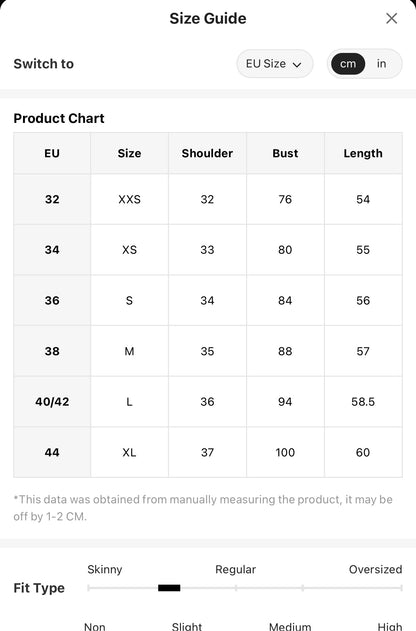
Task: Click the Oversized fit type label
Action: tap(375, 569)
